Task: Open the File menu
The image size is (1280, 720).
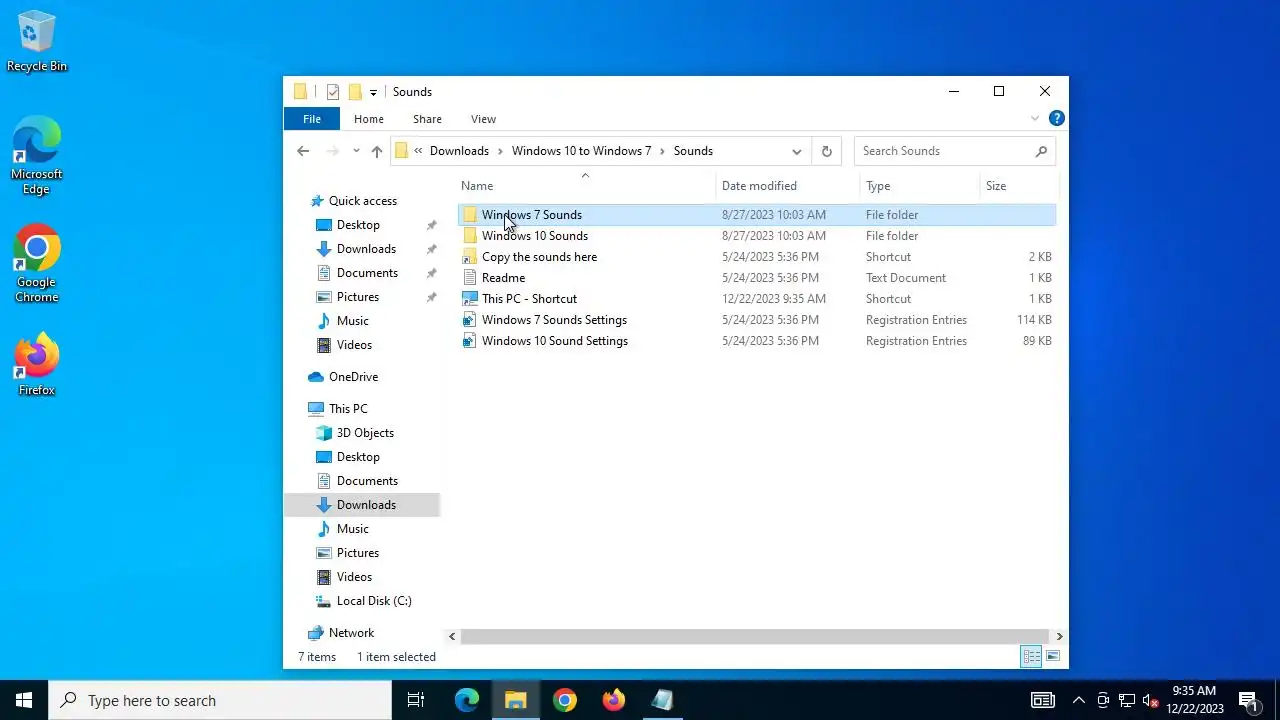Action: point(312,119)
